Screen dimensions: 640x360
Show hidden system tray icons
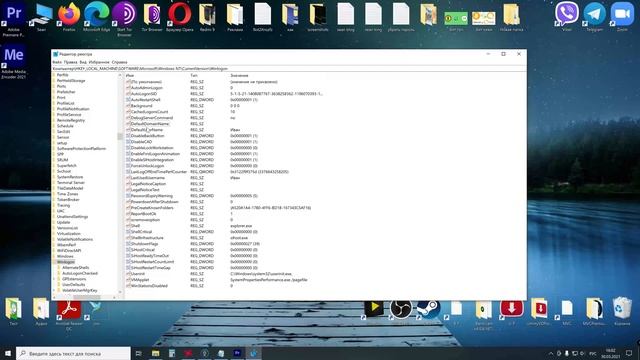(x=551, y=353)
